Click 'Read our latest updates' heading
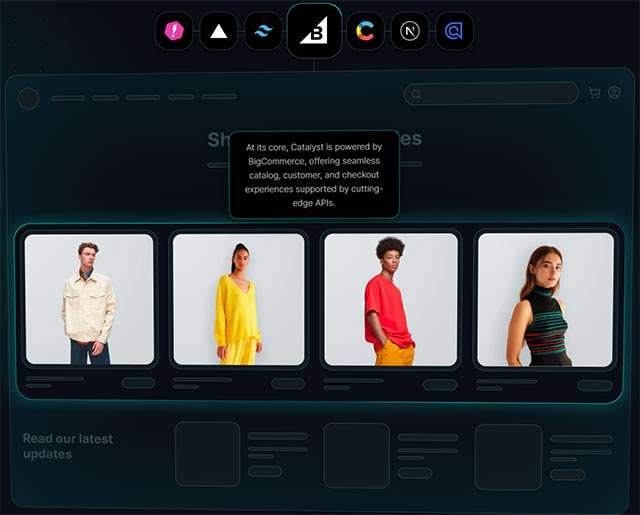This screenshot has width=640, height=515. pyautogui.click(x=68, y=446)
